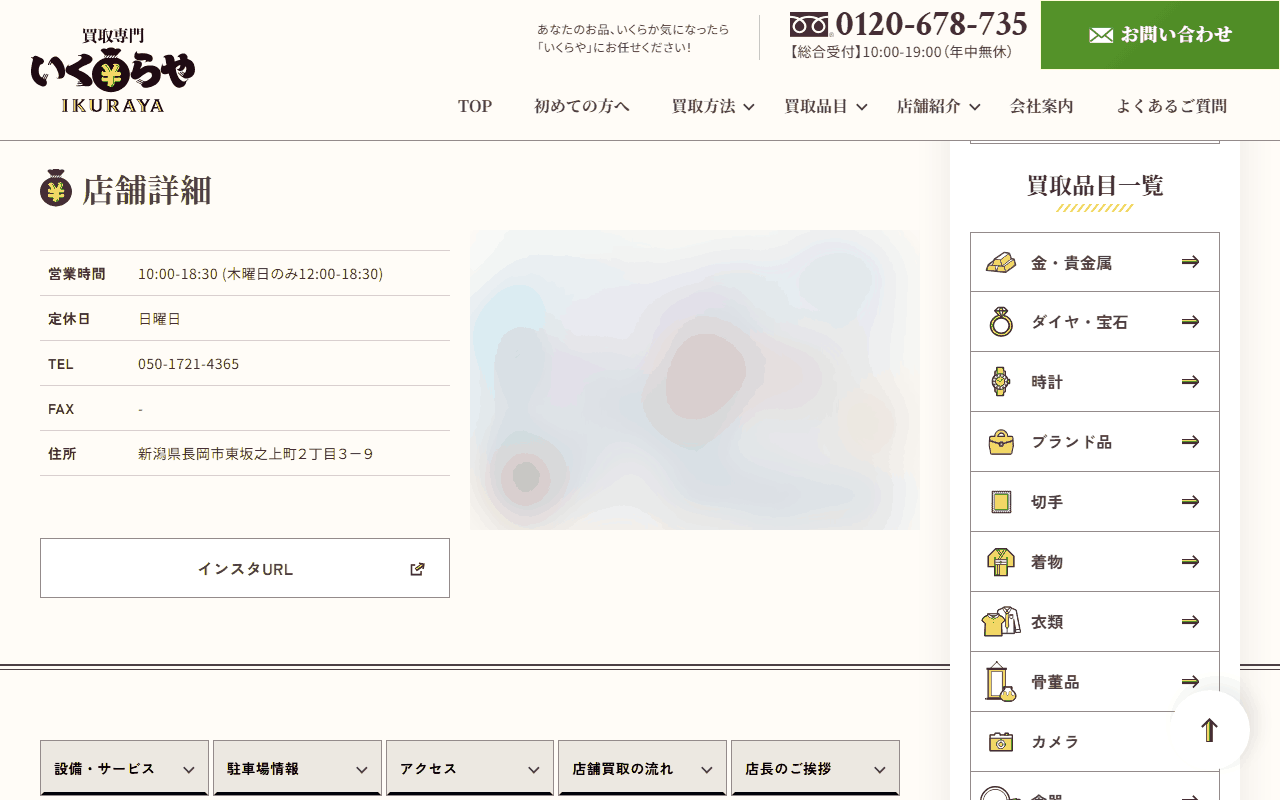The image size is (1280, 800).
Task: Click the handbag icon for ブランド品
Action: point(1001,442)
